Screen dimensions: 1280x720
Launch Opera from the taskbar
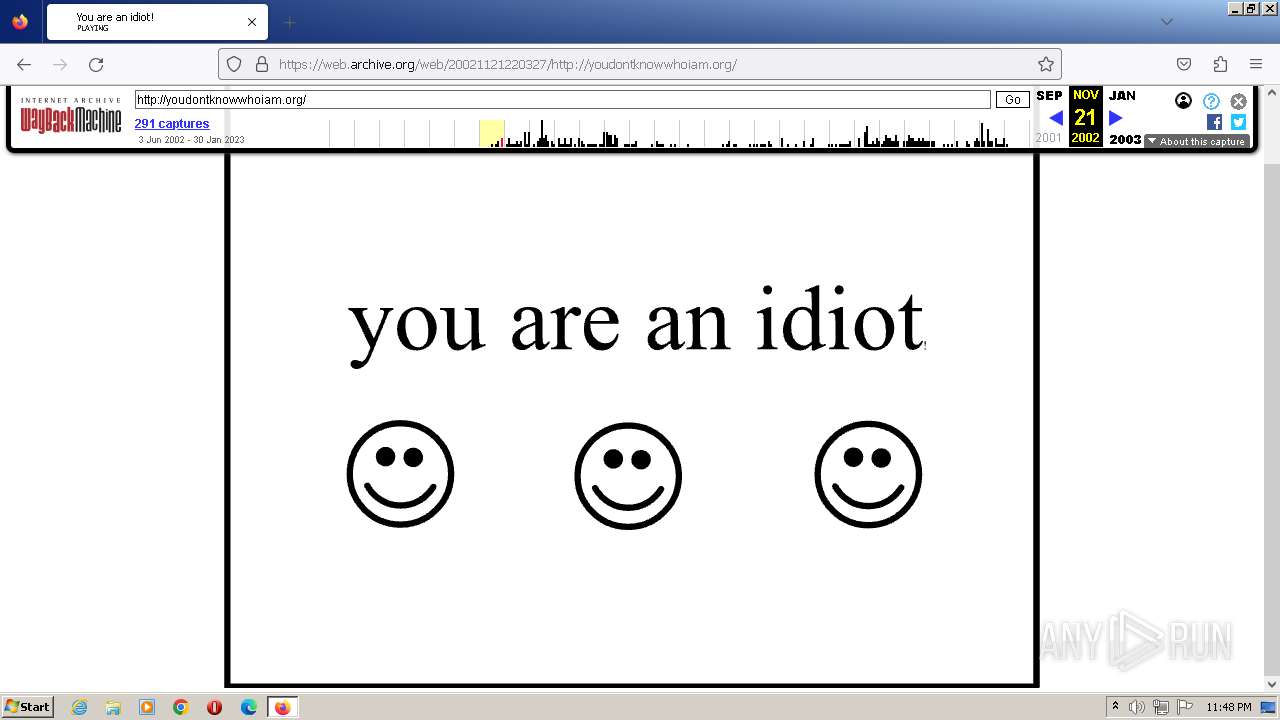tap(215, 707)
